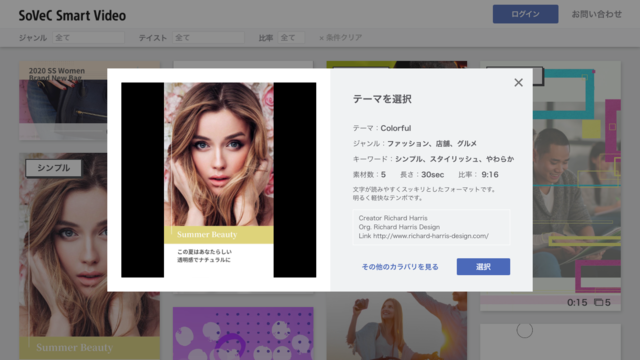640x360 pixels.
Task: Click the 0:15 duration label
Action: click(577, 302)
